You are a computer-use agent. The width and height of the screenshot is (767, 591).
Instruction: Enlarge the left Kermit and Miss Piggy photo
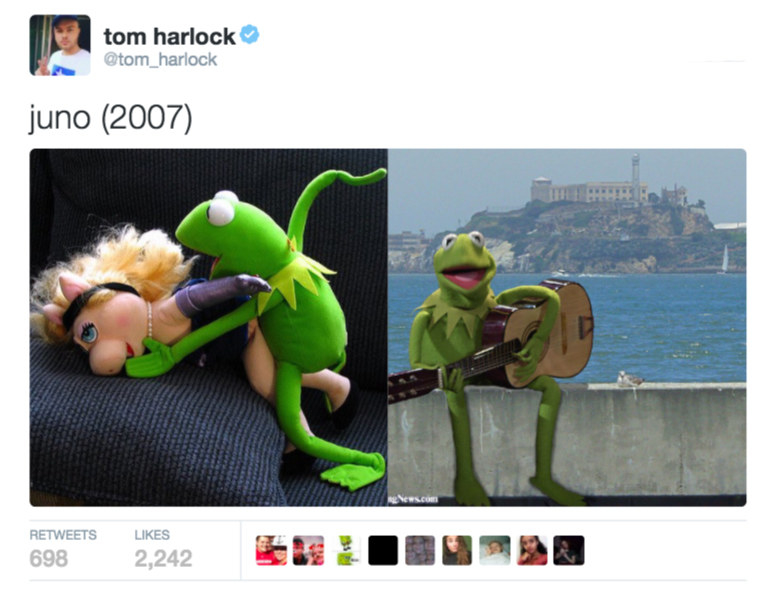click(x=208, y=327)
